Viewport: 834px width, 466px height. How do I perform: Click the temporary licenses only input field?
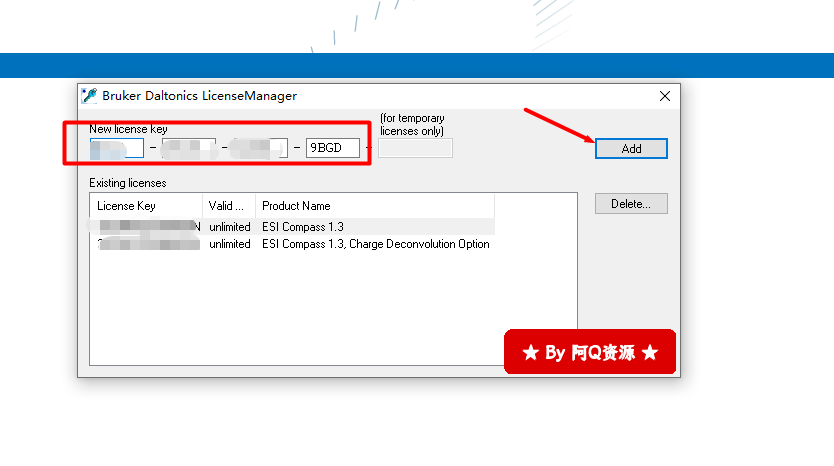coord(415,148)
